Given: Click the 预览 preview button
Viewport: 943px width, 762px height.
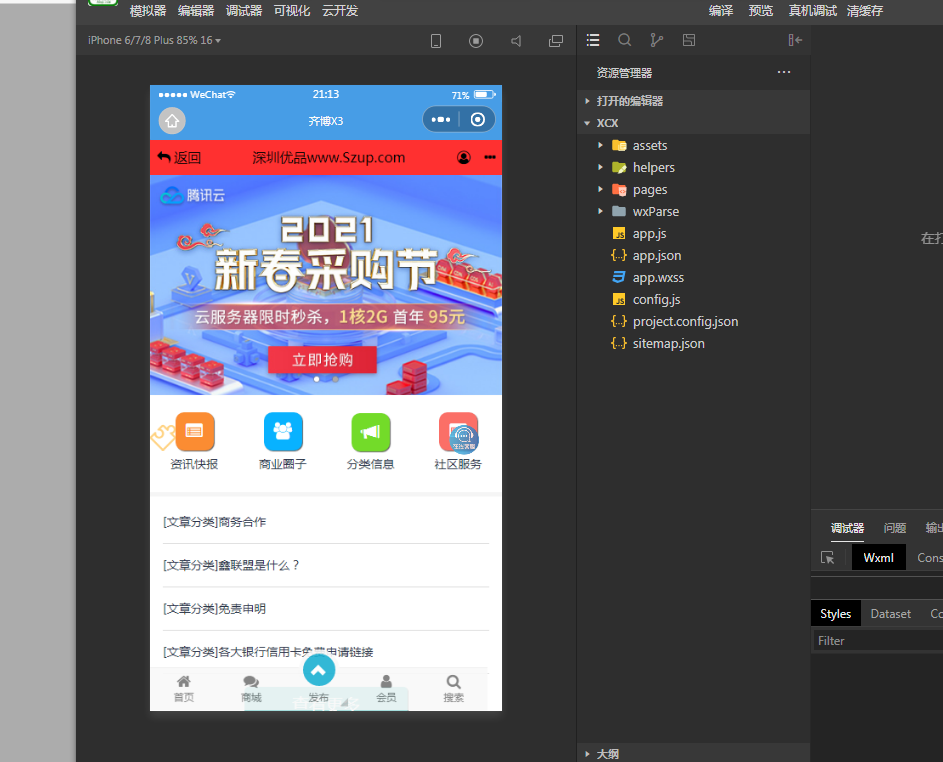Looking at the screenshot, I should tap(761, 11).
